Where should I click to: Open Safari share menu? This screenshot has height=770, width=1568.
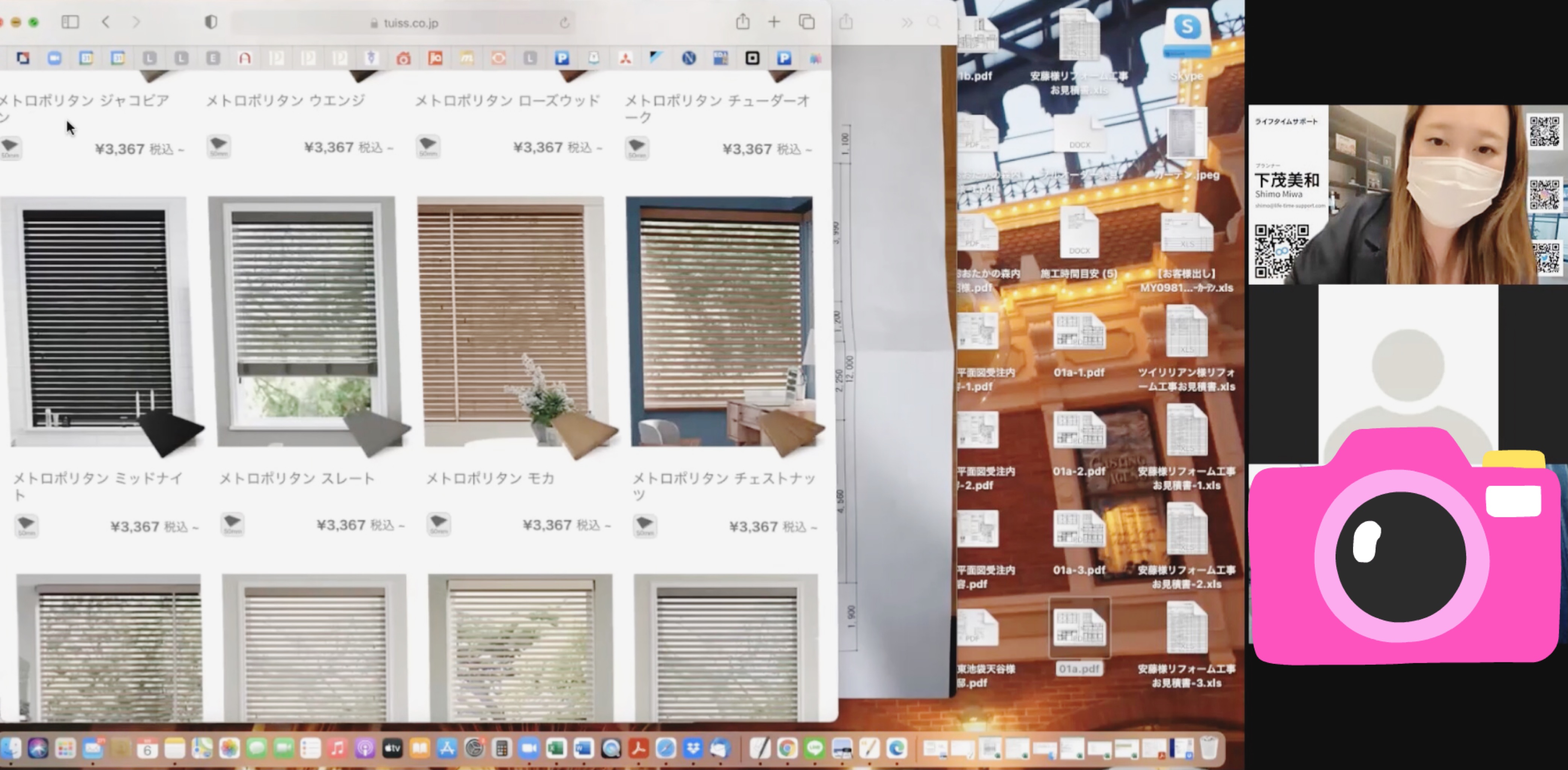pyautogui.click(x=743, y=23)
